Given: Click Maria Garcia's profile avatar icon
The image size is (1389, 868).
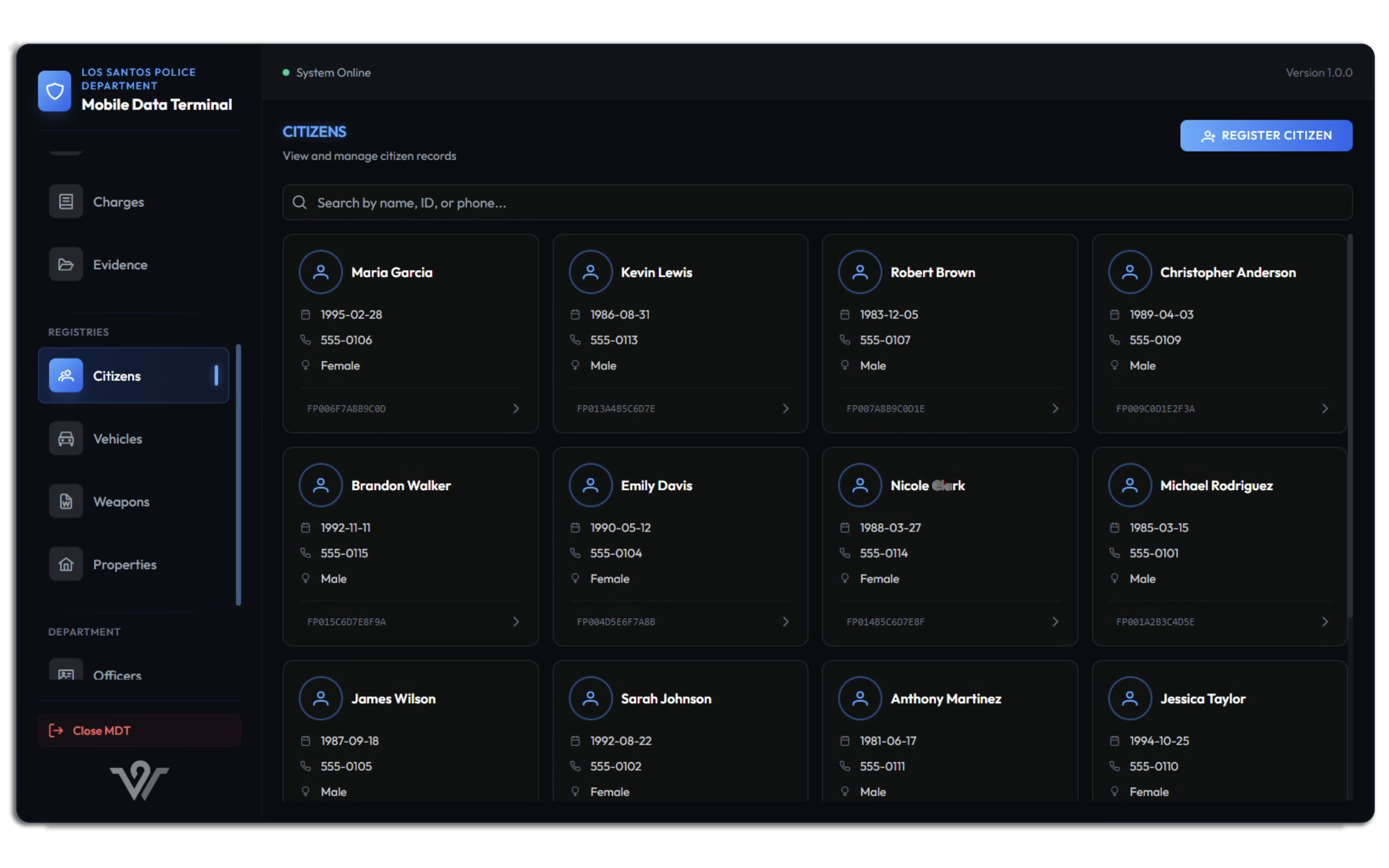Looking at the screenshot, I should pyautogui.click(x=320, y=272).
